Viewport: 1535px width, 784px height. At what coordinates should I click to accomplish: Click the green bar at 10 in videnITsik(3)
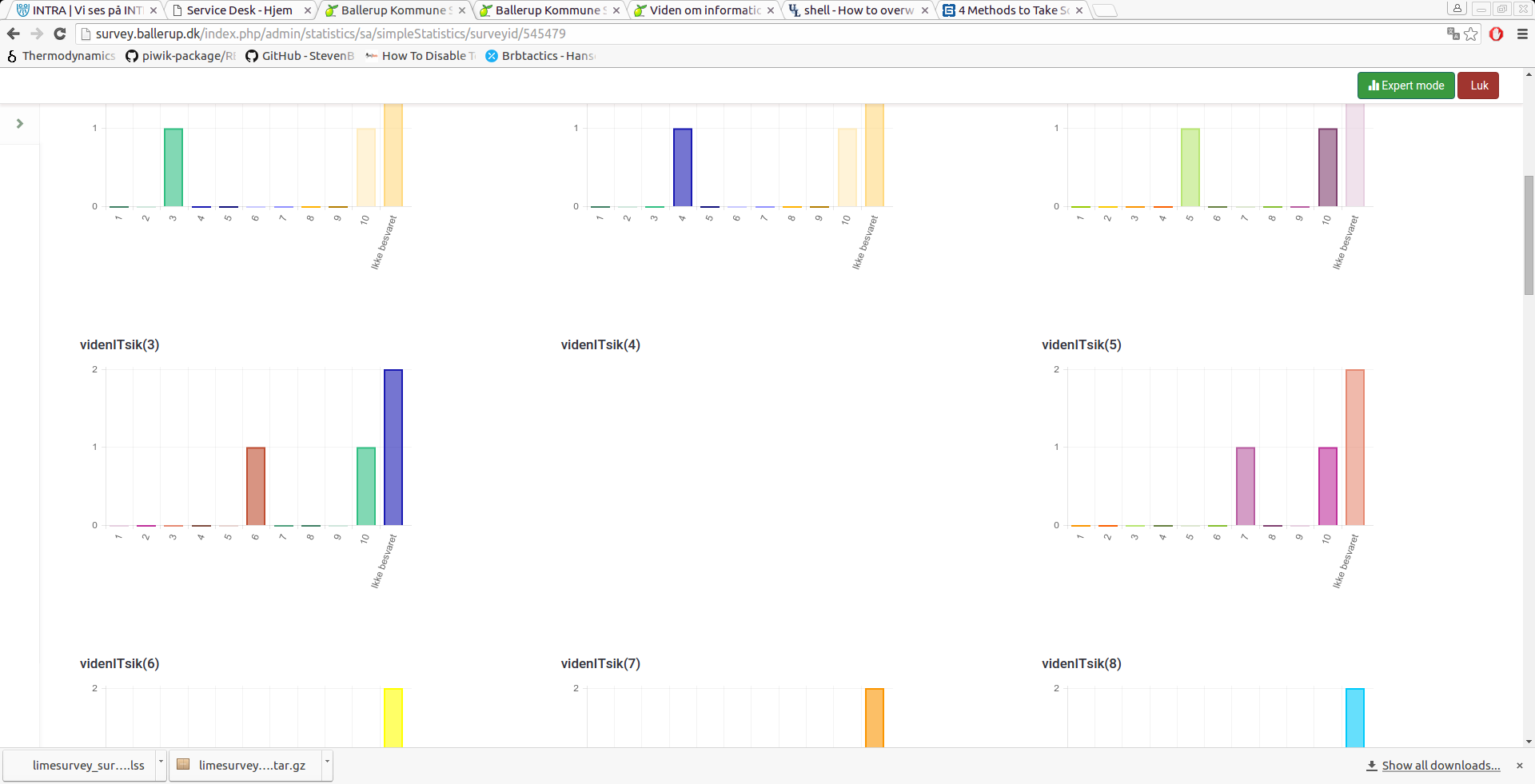coord(366,487)
